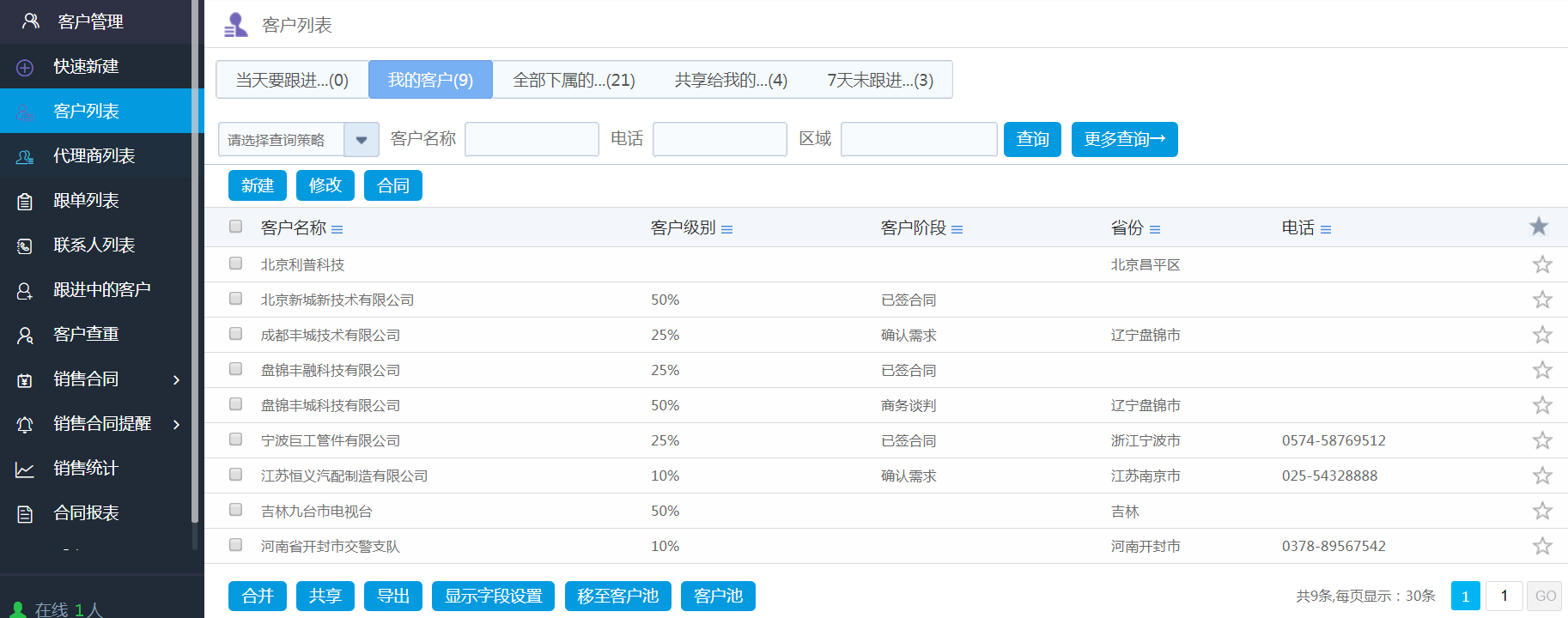Expand the 销售合同 sidebar submenu
The height and width of the screenshot is (618, 1568).
coord(176,379)
